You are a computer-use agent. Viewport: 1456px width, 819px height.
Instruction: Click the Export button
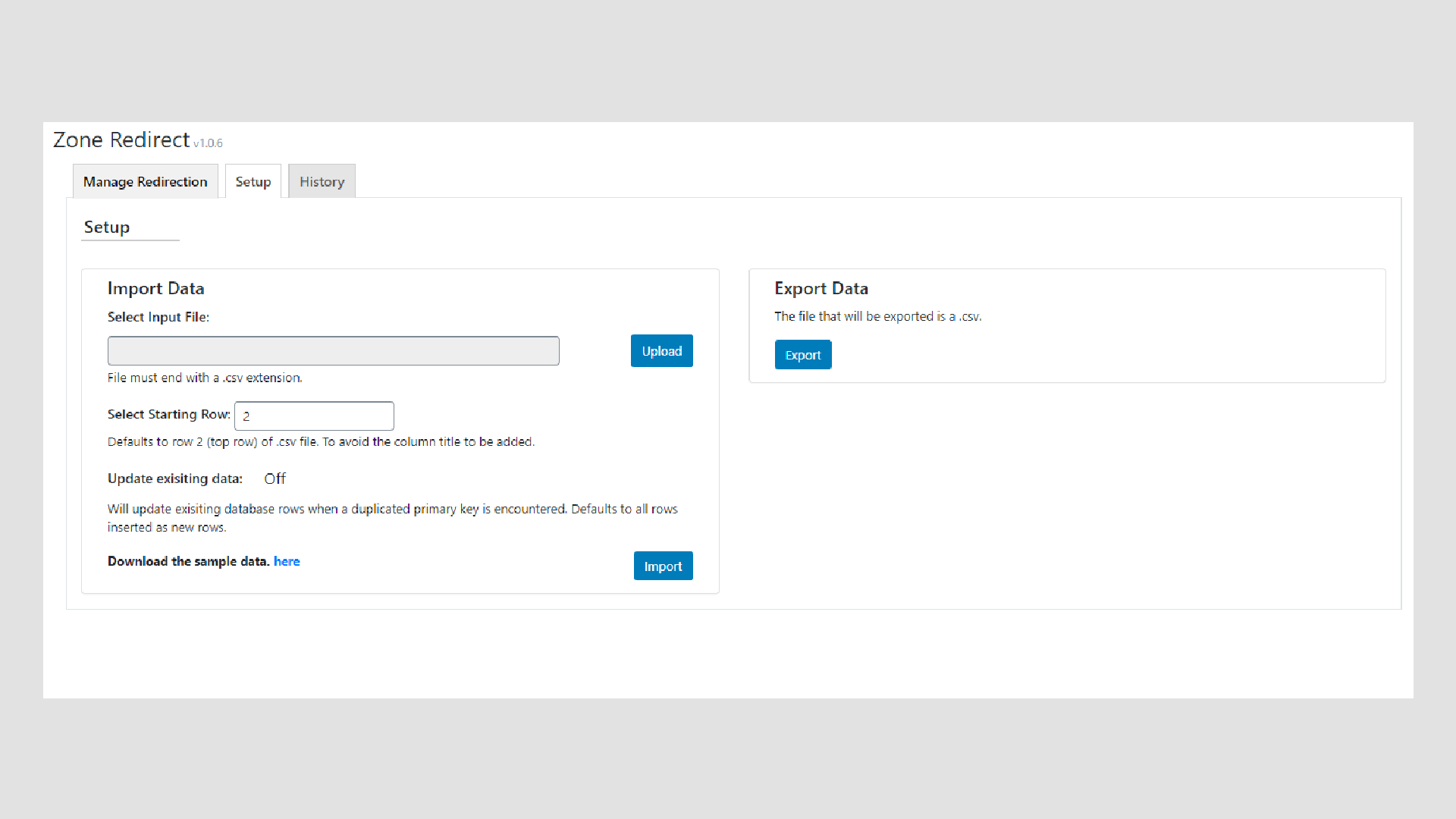pyautogui.click(x=802, y=355)
